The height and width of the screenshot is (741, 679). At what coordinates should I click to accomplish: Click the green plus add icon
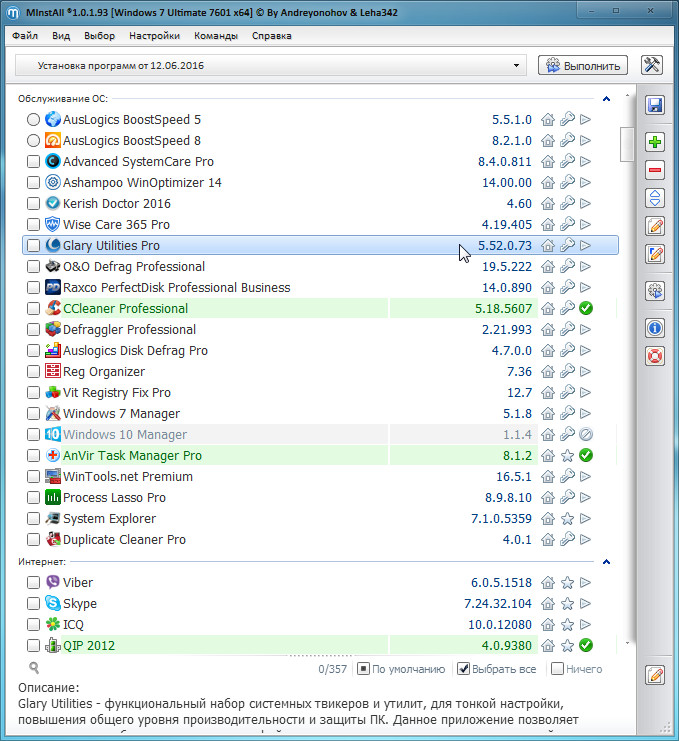coord(655,142)
